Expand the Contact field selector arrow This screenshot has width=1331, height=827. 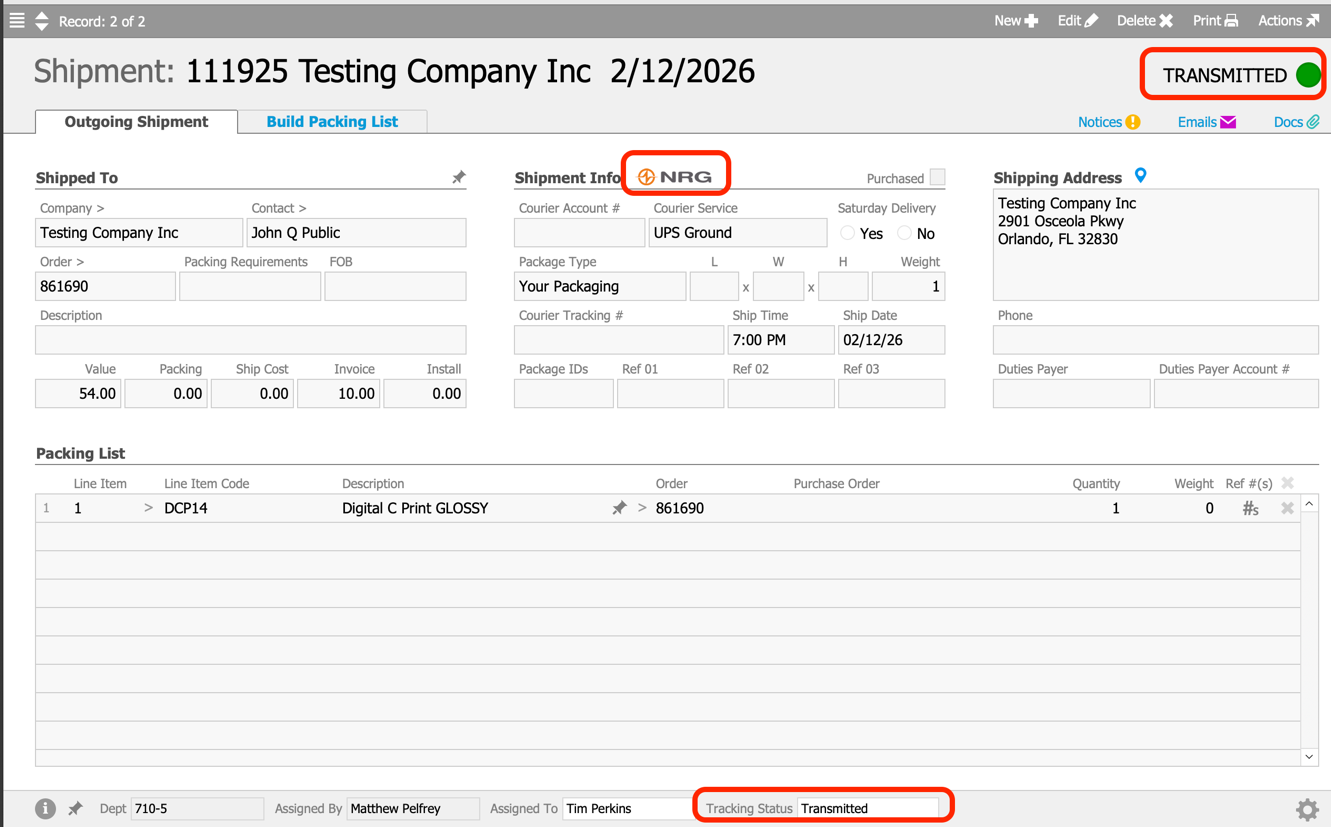[302, 208]
